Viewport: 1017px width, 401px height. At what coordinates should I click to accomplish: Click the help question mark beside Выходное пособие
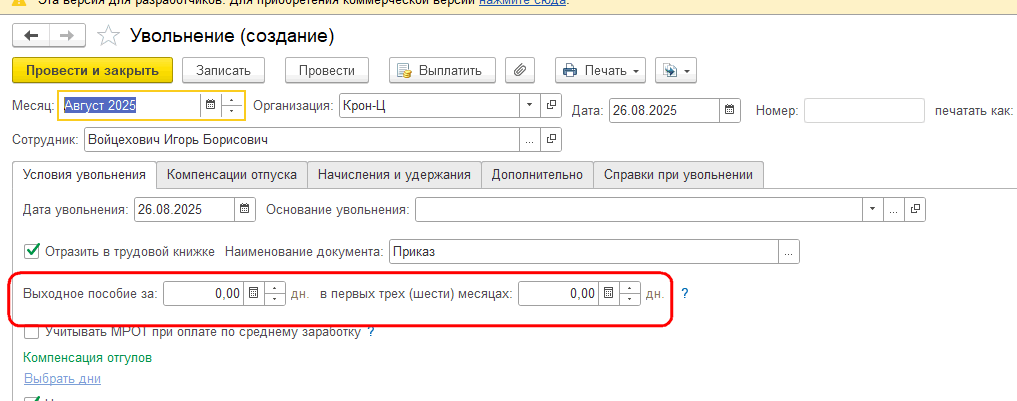click(x=684, y=293)
